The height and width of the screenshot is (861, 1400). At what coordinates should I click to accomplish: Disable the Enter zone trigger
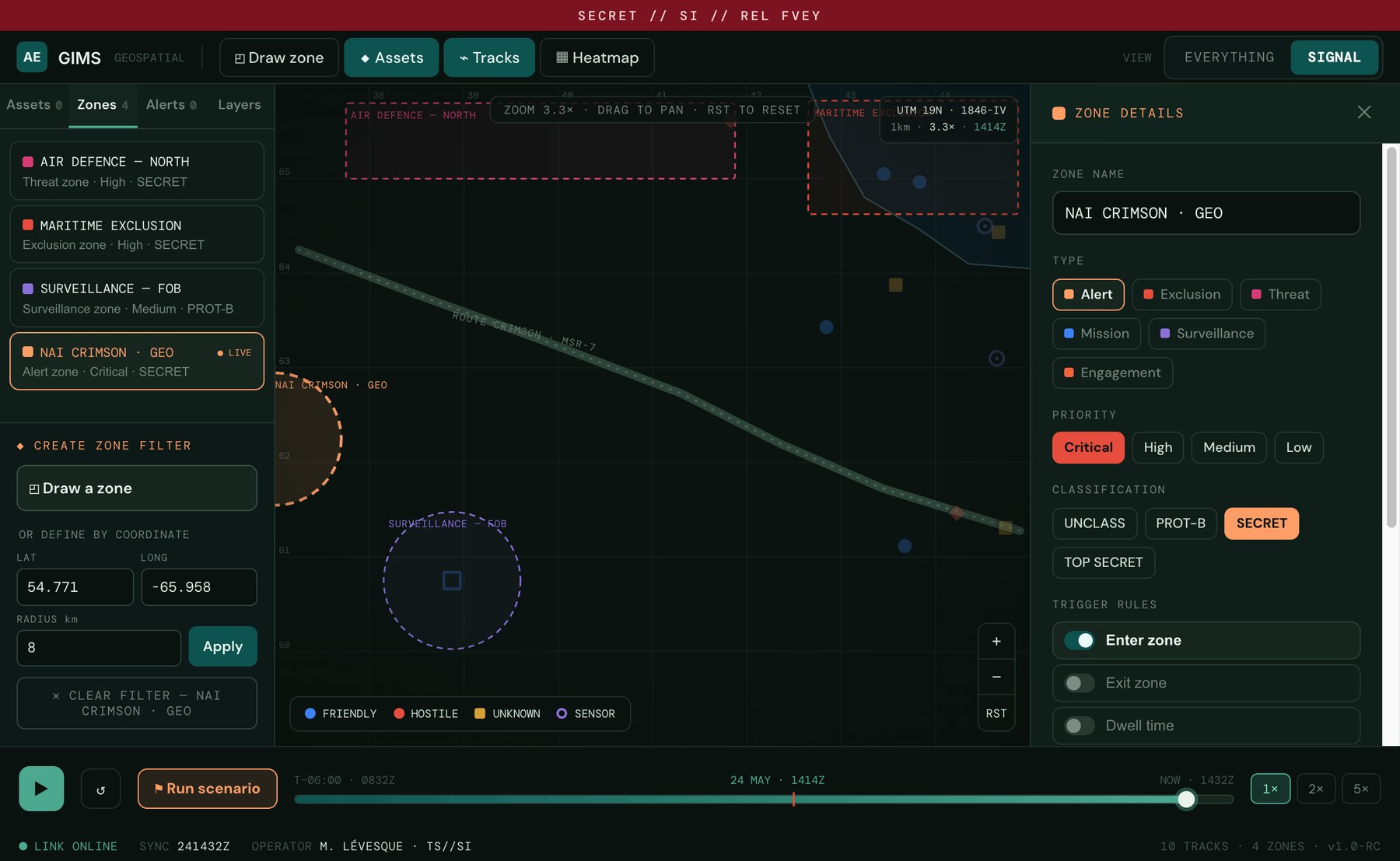(1080, 640)
